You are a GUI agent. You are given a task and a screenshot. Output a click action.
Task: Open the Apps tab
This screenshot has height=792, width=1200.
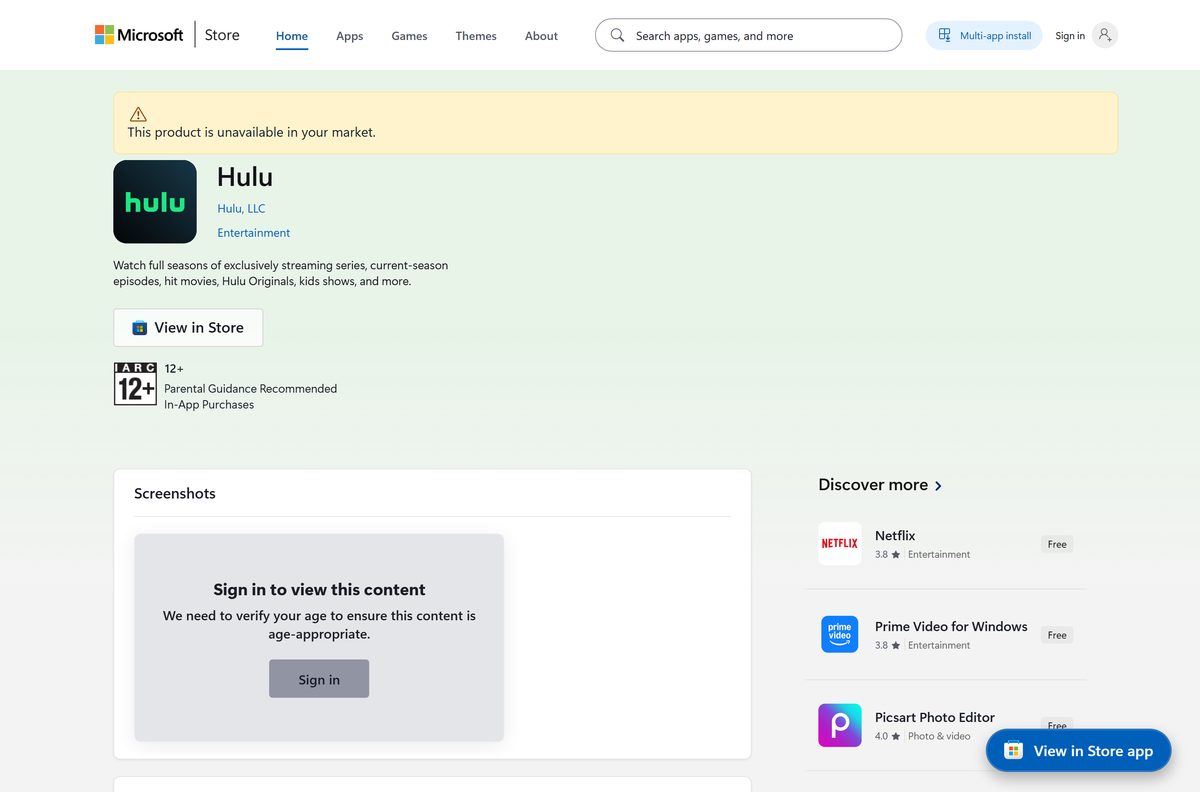pyautogui.click(x=349, y=36)
